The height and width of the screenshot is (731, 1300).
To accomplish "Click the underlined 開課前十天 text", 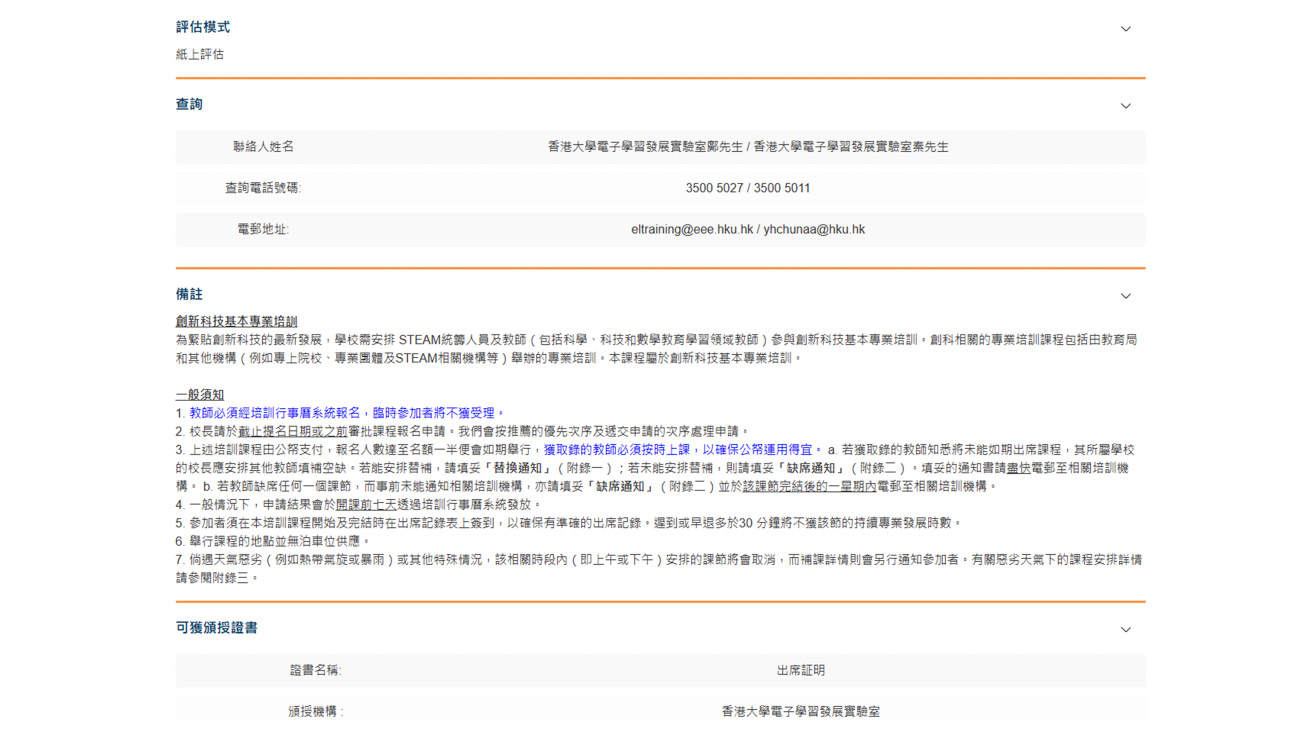I will [366, 505].
